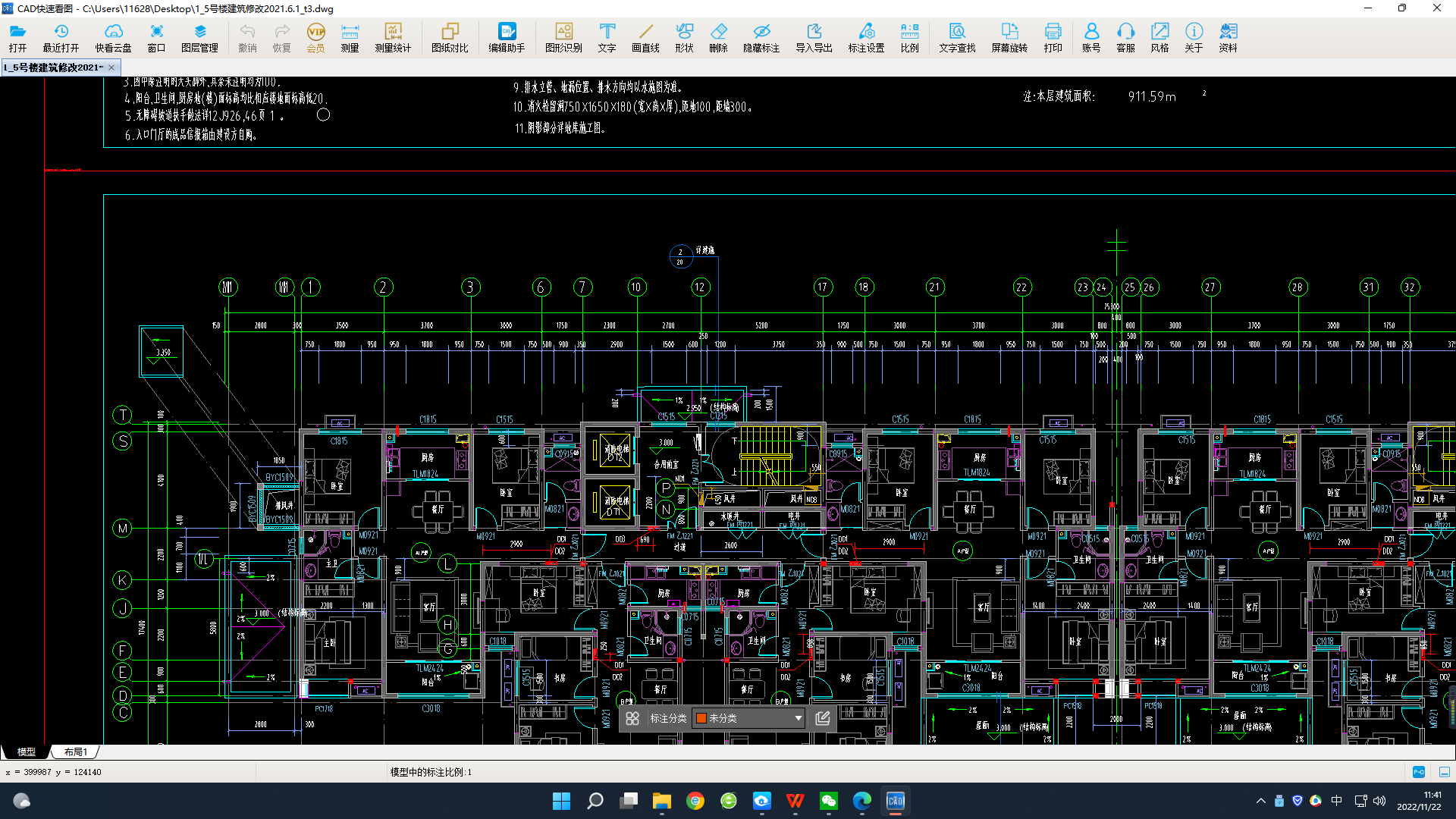Open Microsoft Edge from taskbar
The width and height of the screenshot is (1456, 819).
tap(862, 801)
